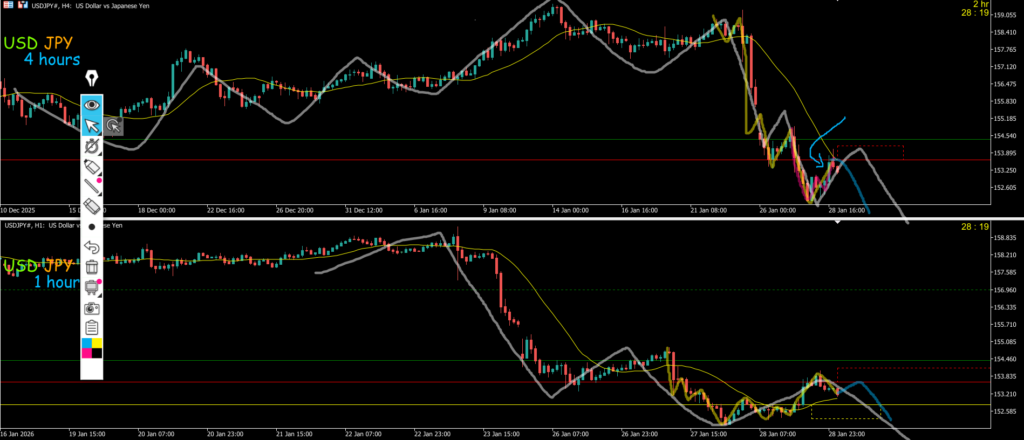
Task: Open the CMYK color palette swatch
Action: point(92,348)
